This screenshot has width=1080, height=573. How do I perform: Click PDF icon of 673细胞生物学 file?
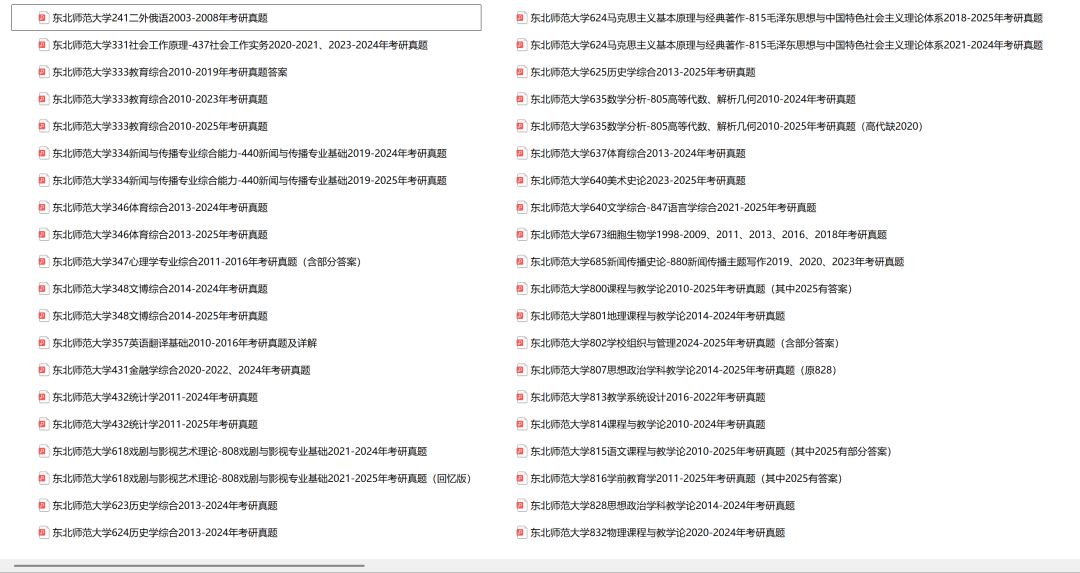521,234
